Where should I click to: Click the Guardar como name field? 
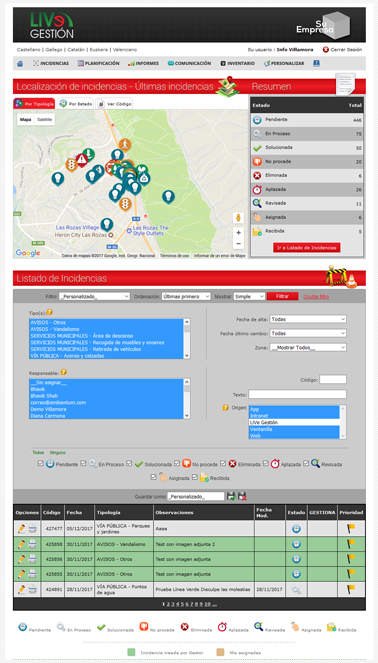(x=196, y=496)
